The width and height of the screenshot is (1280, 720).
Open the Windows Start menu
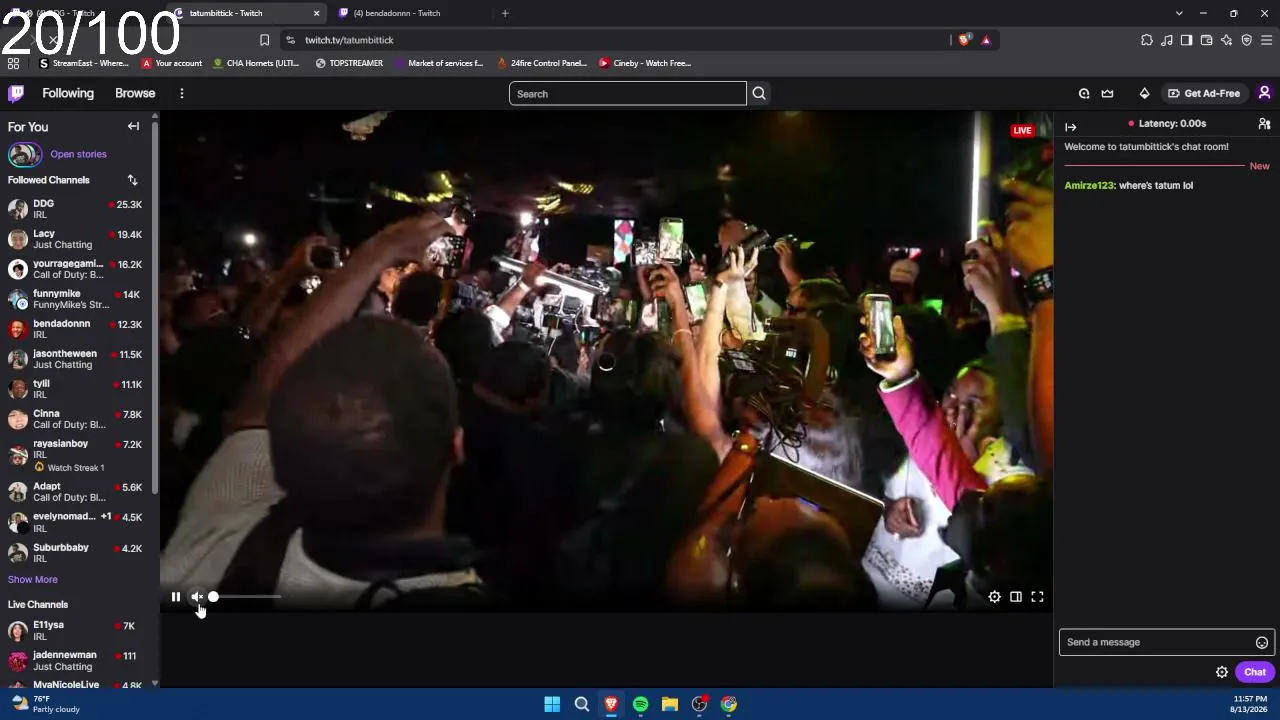click(x=552, y=704)
